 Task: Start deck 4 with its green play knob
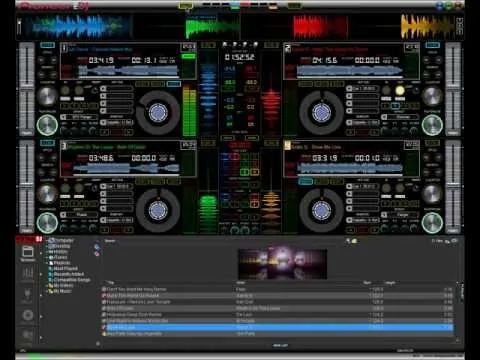coord(432,223)
